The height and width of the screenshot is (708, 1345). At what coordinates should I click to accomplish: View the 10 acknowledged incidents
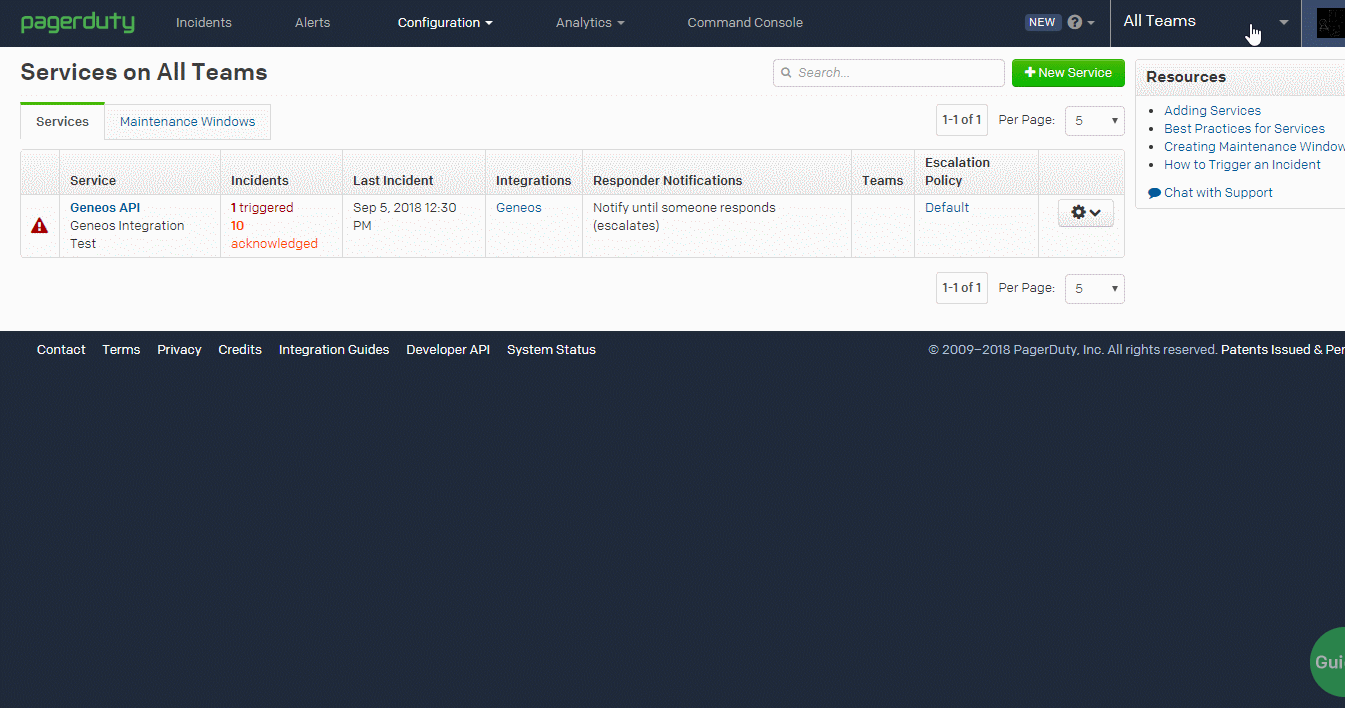274,235
